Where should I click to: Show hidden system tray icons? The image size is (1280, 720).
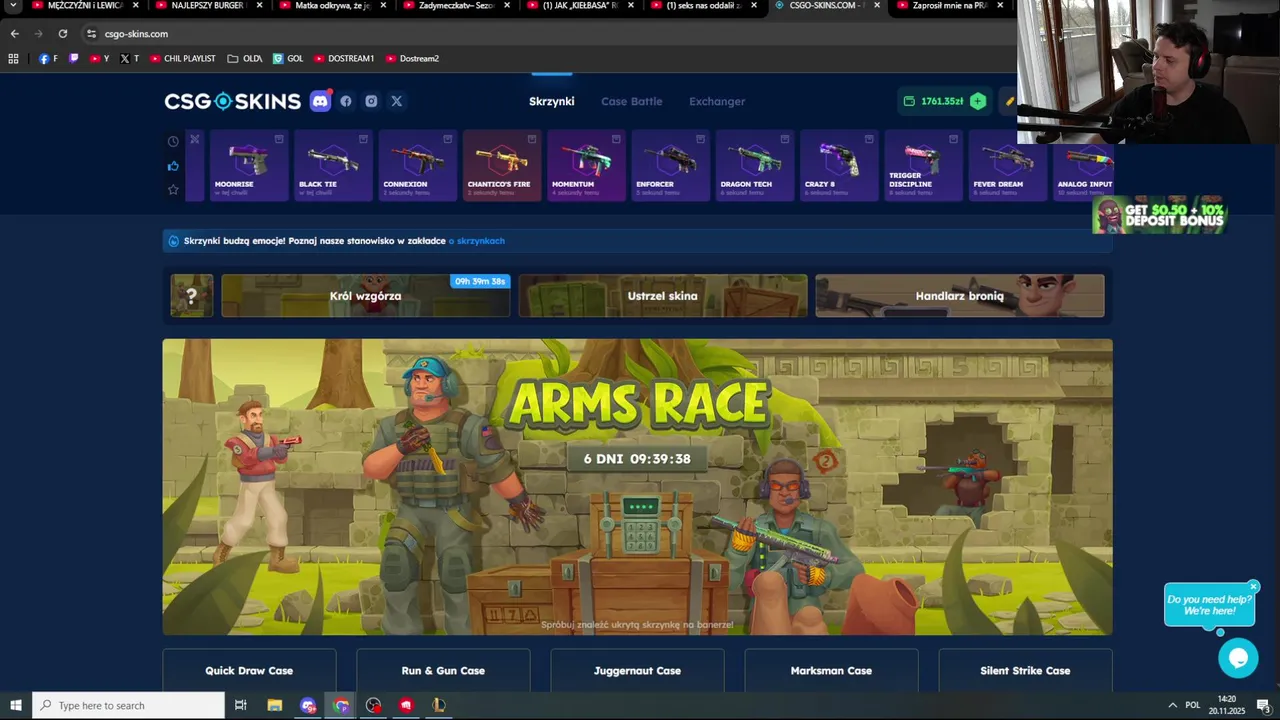tap(1172, 705)
